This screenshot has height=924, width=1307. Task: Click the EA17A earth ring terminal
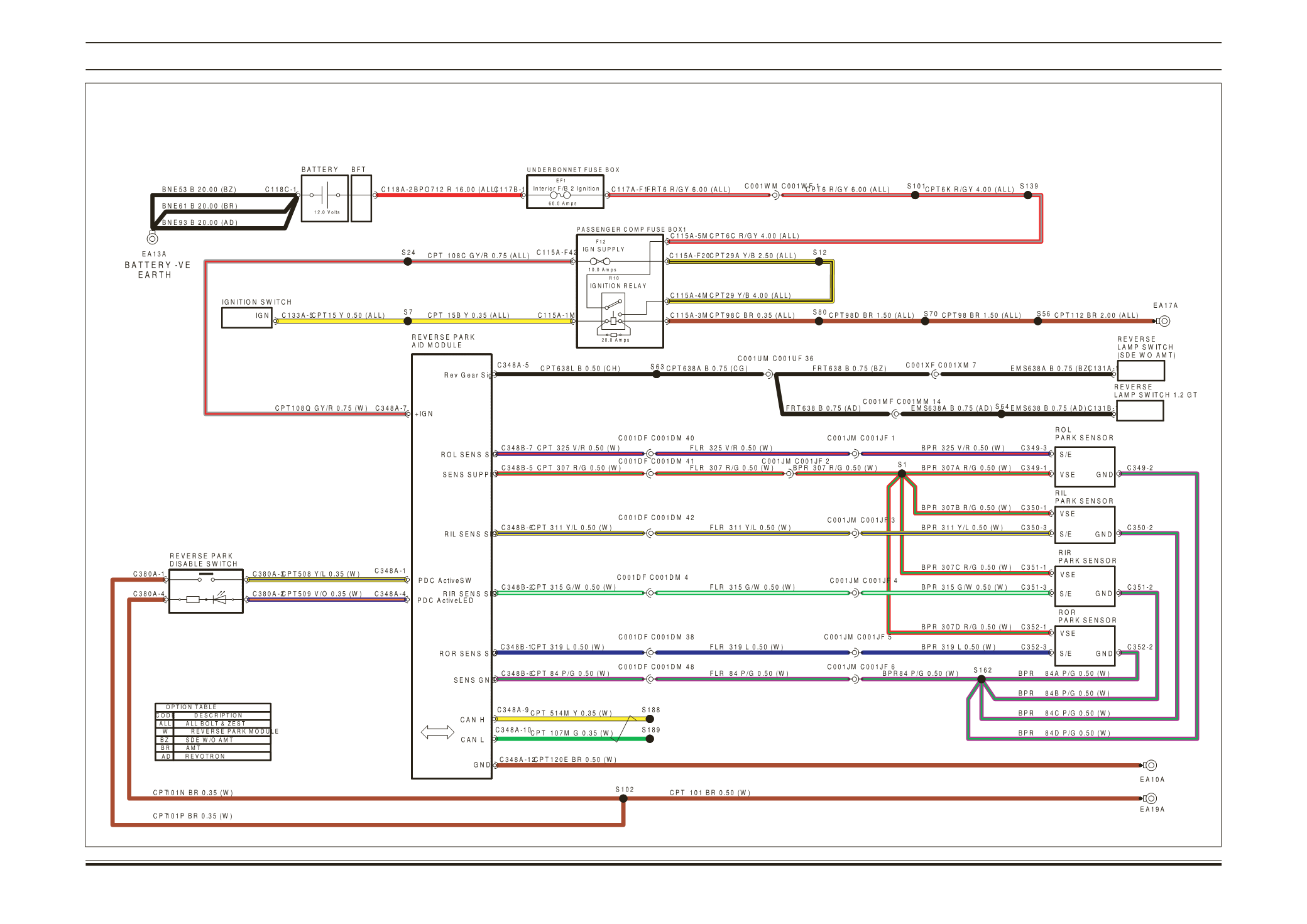[1164, 321]
